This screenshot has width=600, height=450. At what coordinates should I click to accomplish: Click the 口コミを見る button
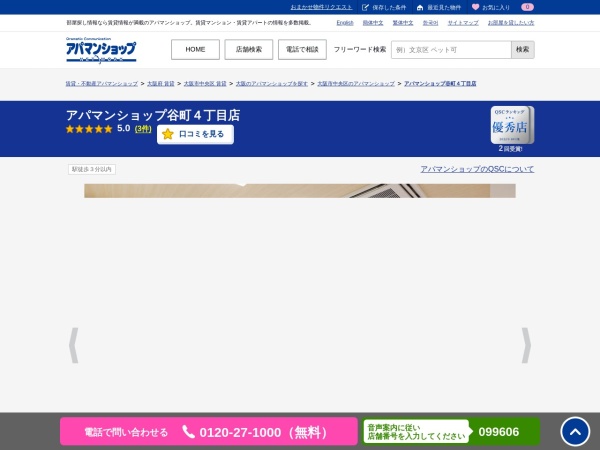coord(195,134)
